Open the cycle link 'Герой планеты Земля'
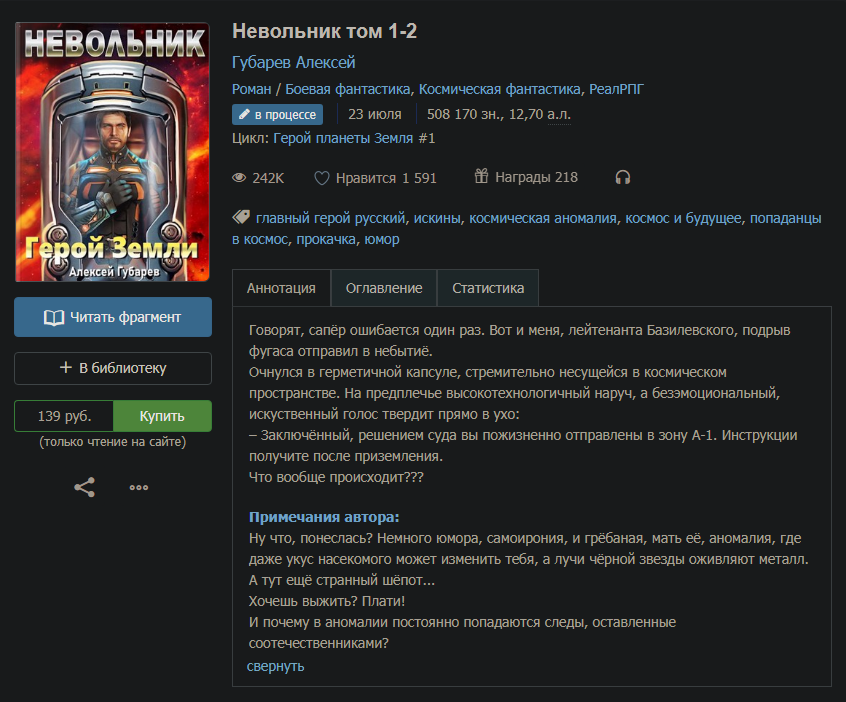This screenshot has width=846, height=702. pyautogui.click(x=343, y=138)
